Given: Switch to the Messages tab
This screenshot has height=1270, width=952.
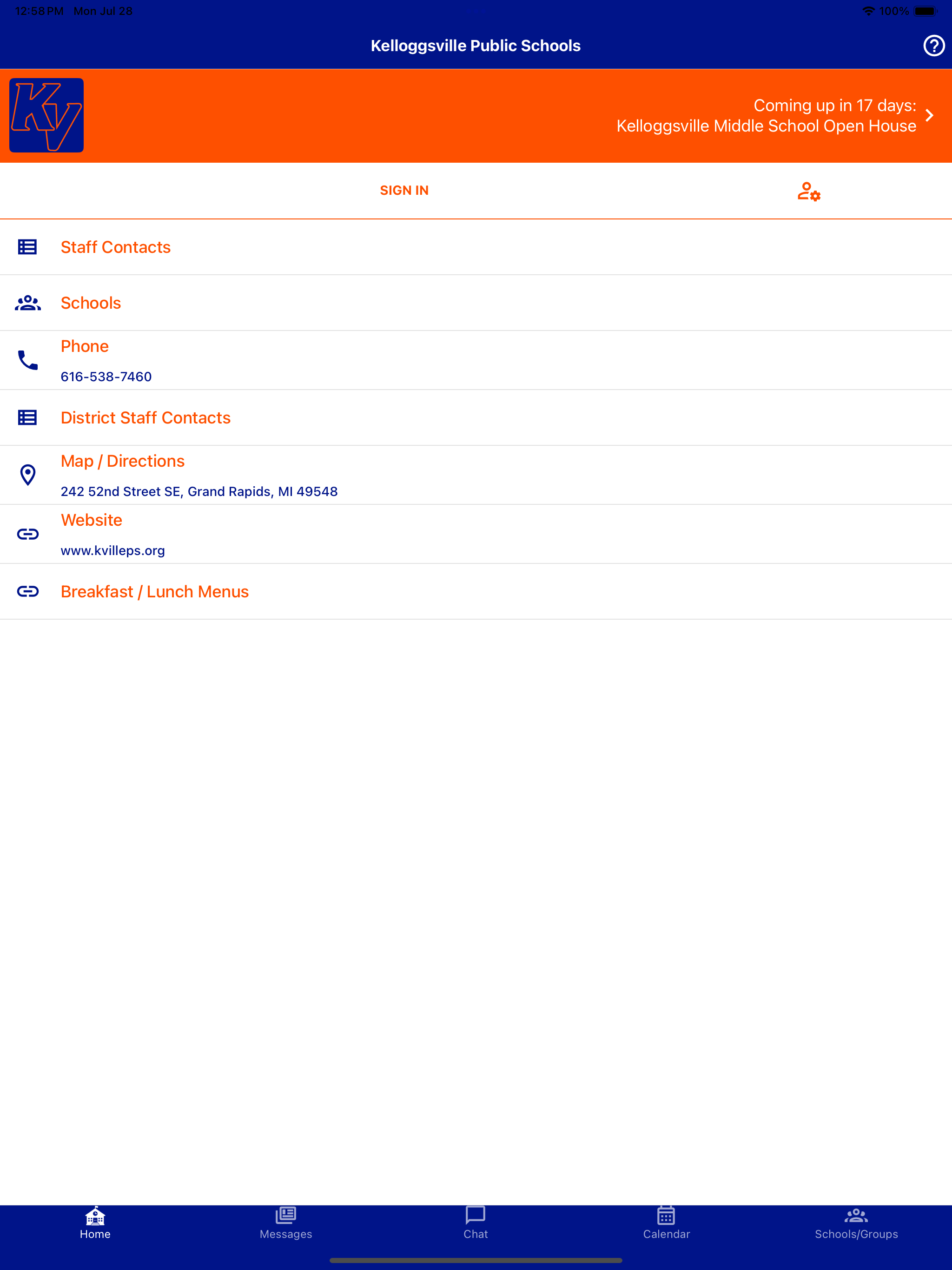Looking at the screenshot, I should click(285, 1224).
